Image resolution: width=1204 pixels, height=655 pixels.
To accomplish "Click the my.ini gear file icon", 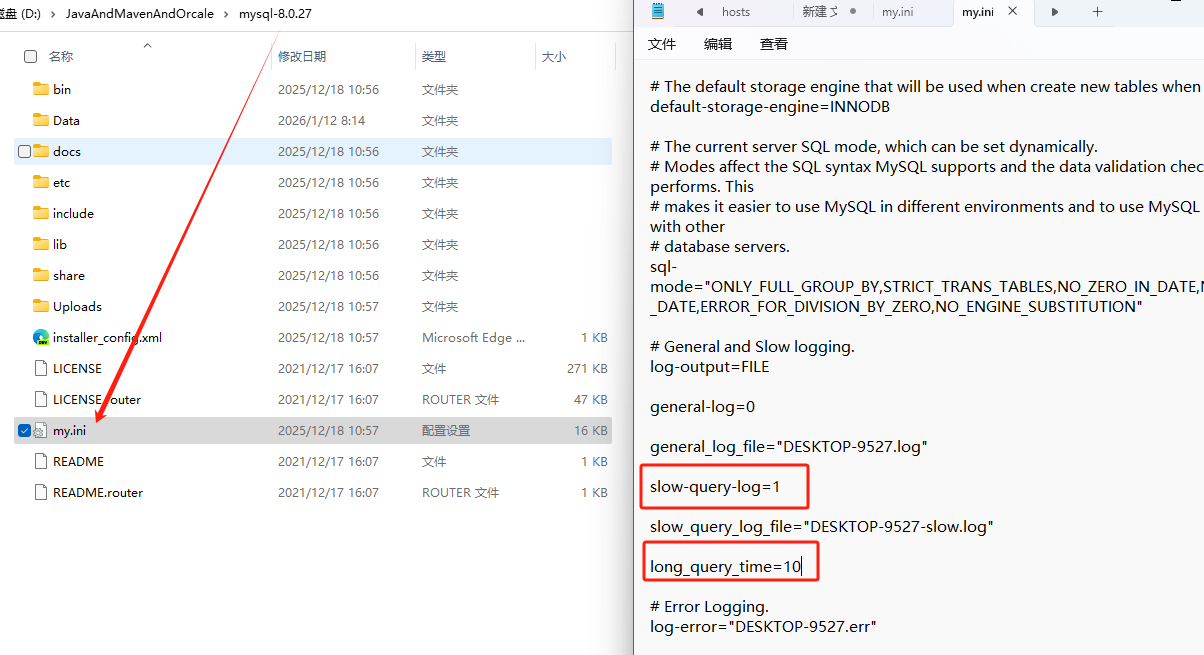I will click(x=41, y=430).
